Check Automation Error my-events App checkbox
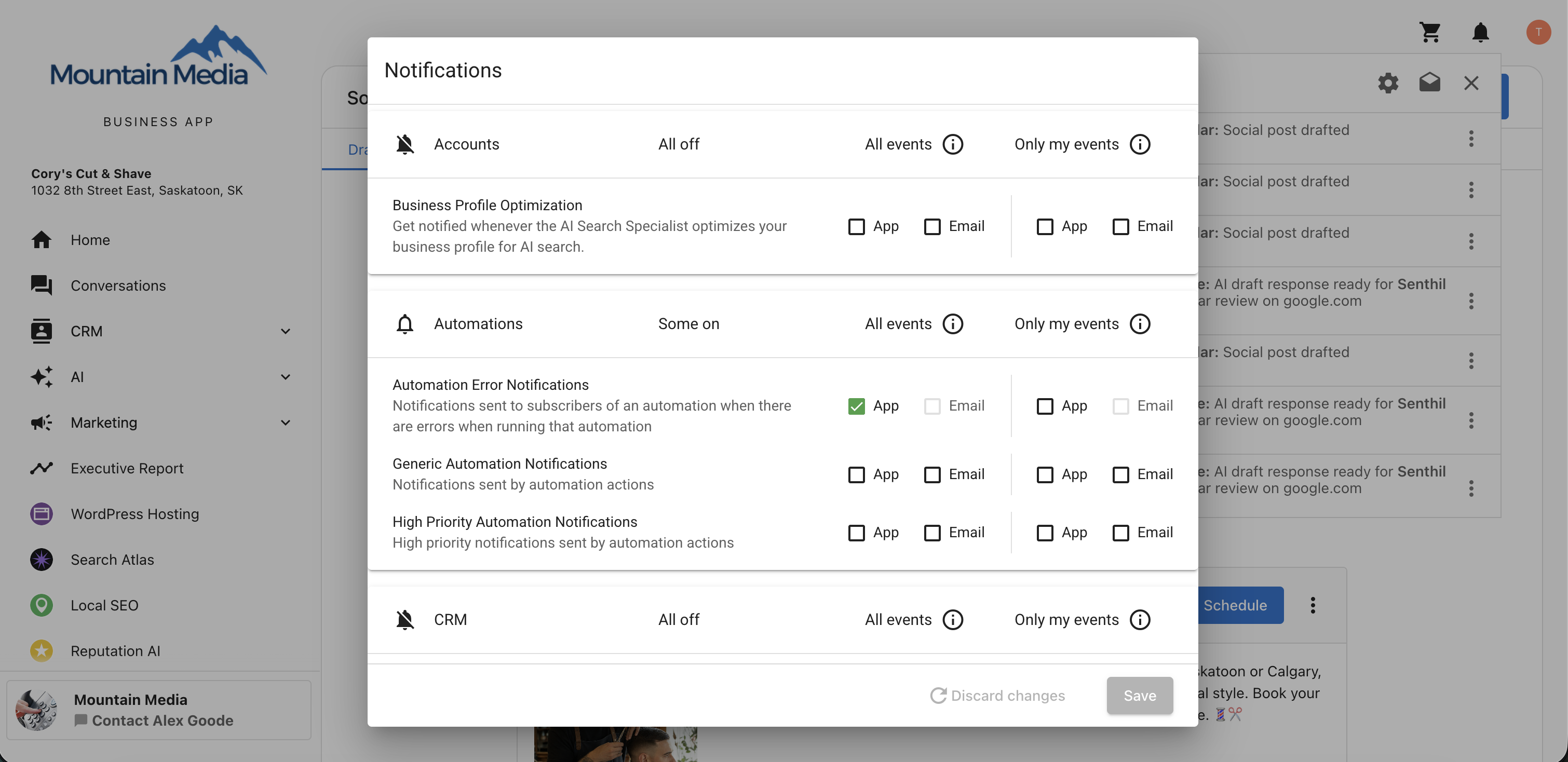Image resolution: width=1568 pixels, height=762 pixels. 1045,406
